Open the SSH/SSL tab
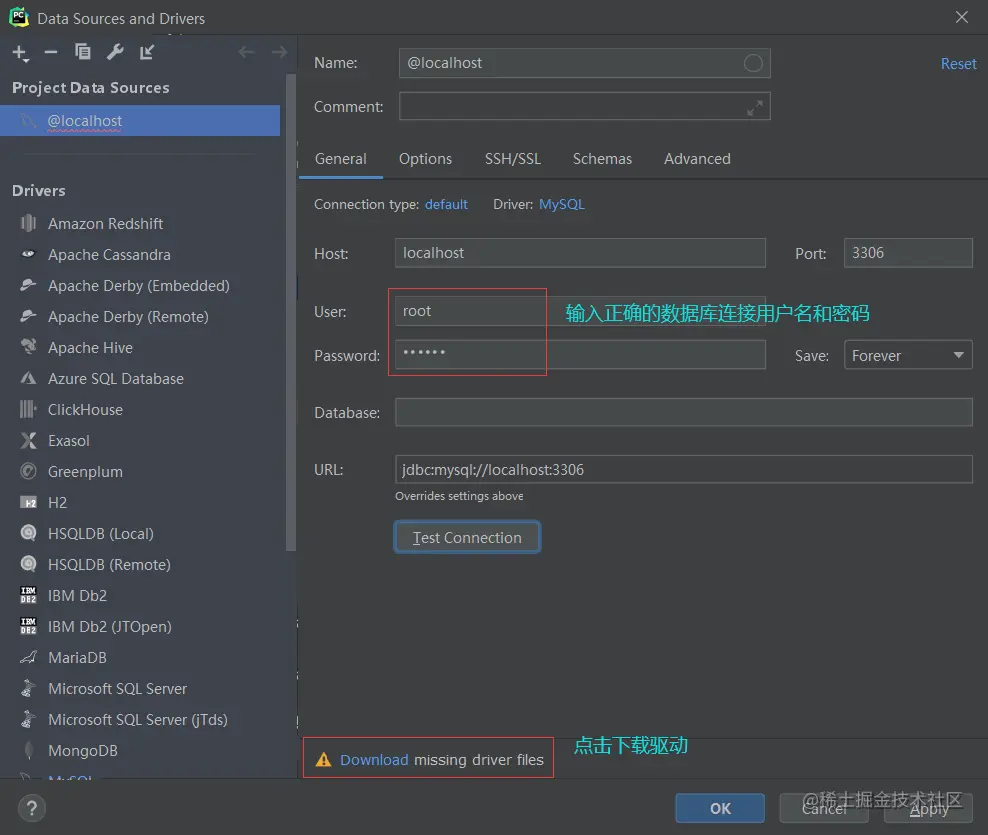The height and width of the screenshot is (835, 988). (x=513, y=159)
